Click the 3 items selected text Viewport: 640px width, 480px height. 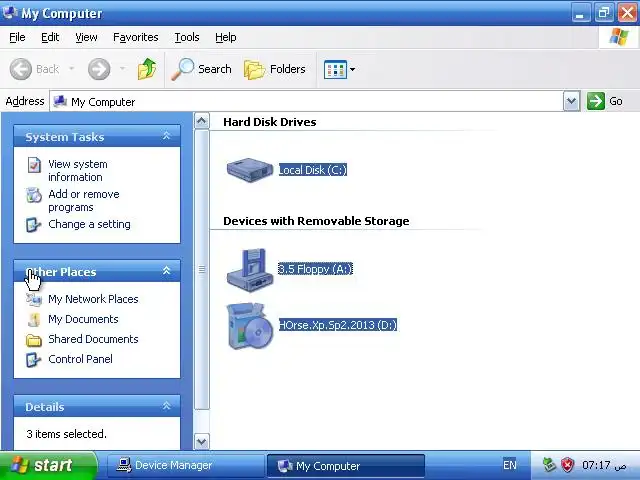coord(67,434)
